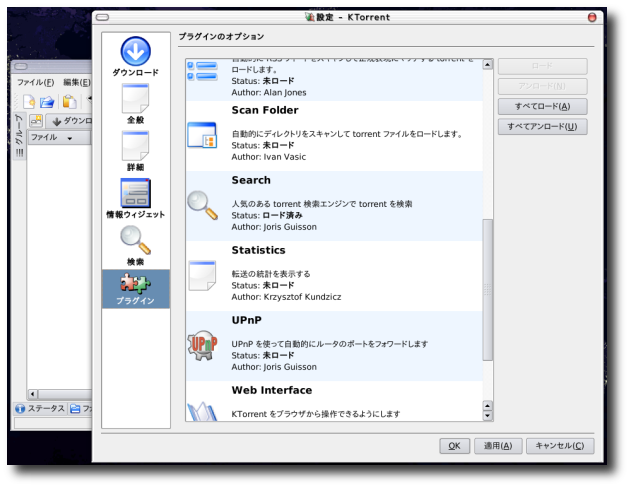This screenshot has height=488, width=630.
Task: Click the OK button
Action: pyautogui.click(x=454, y=446)
